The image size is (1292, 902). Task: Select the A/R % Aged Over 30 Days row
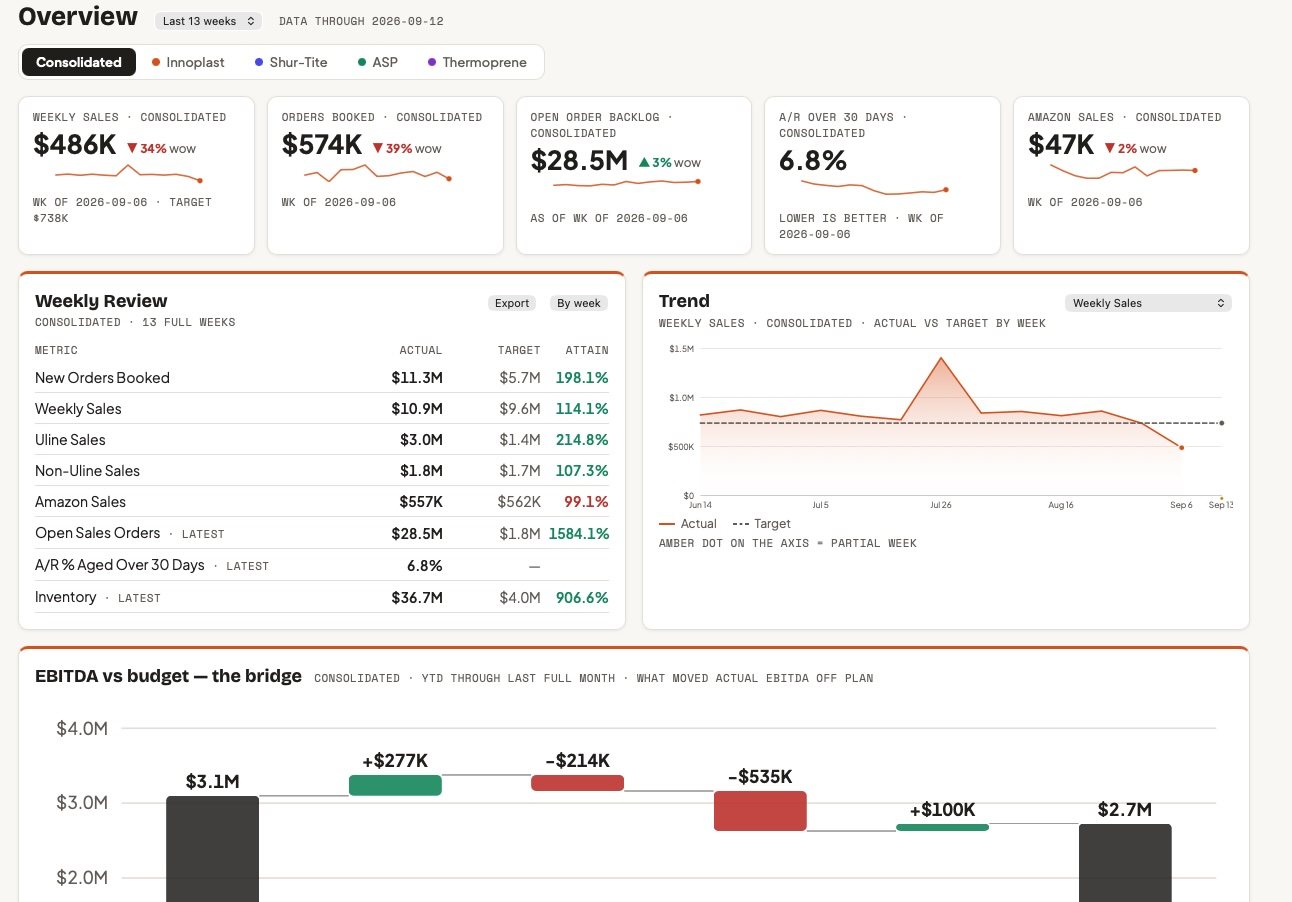point(322,565)
